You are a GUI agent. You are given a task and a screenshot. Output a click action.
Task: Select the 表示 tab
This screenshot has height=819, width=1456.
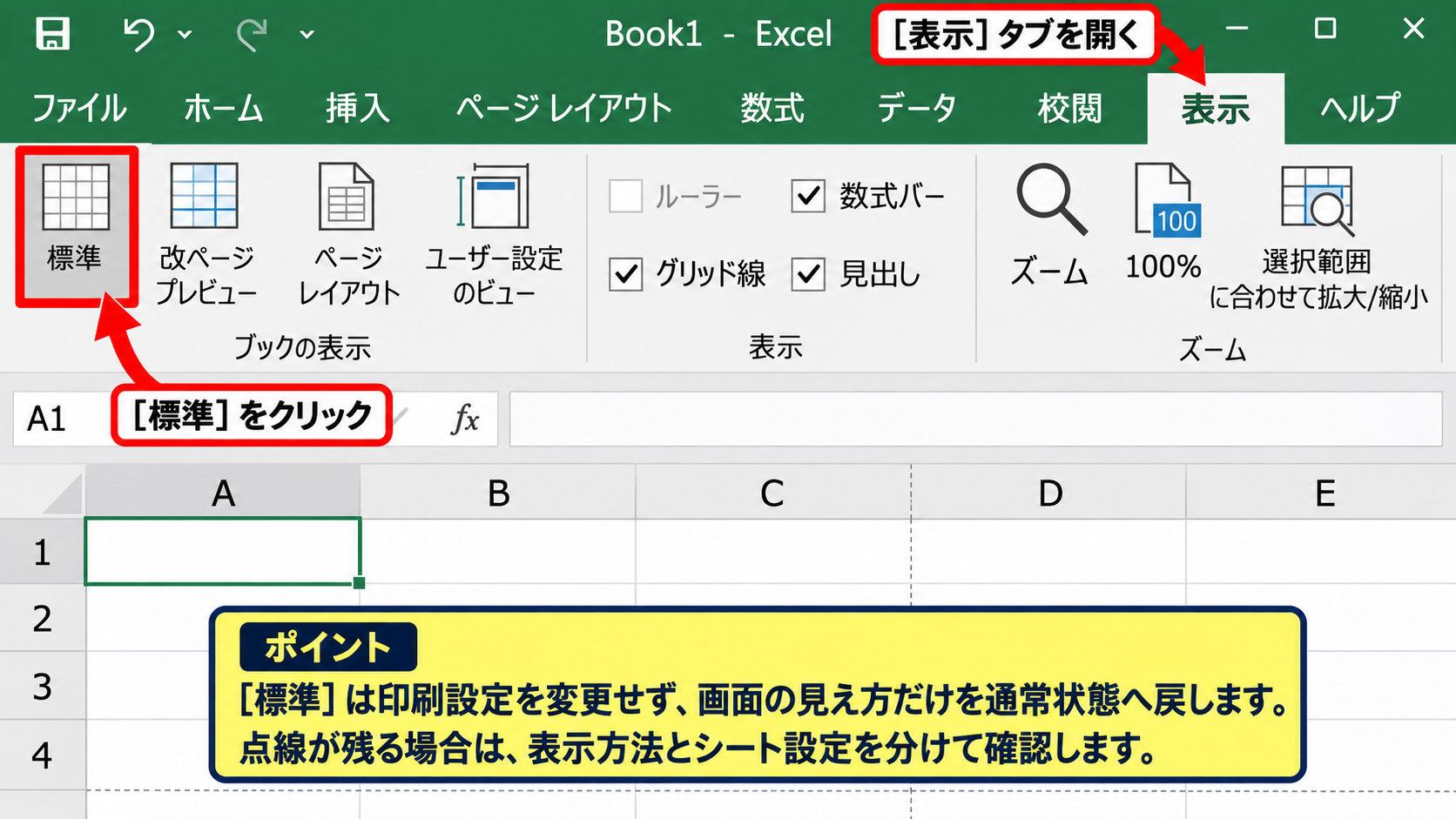pos(1216,109)
